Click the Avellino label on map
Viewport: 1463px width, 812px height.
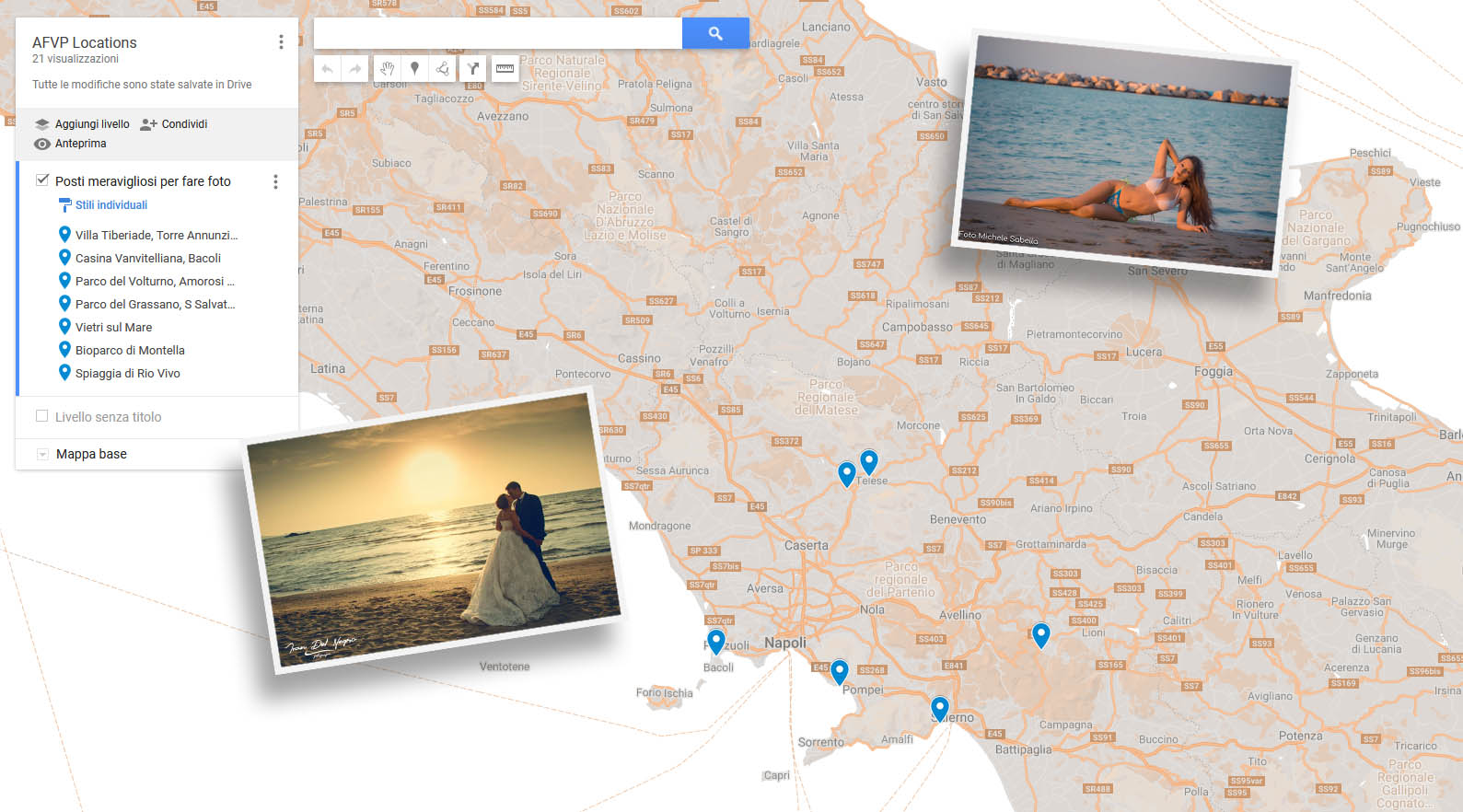pyautogui.click(x=960, y=615)
